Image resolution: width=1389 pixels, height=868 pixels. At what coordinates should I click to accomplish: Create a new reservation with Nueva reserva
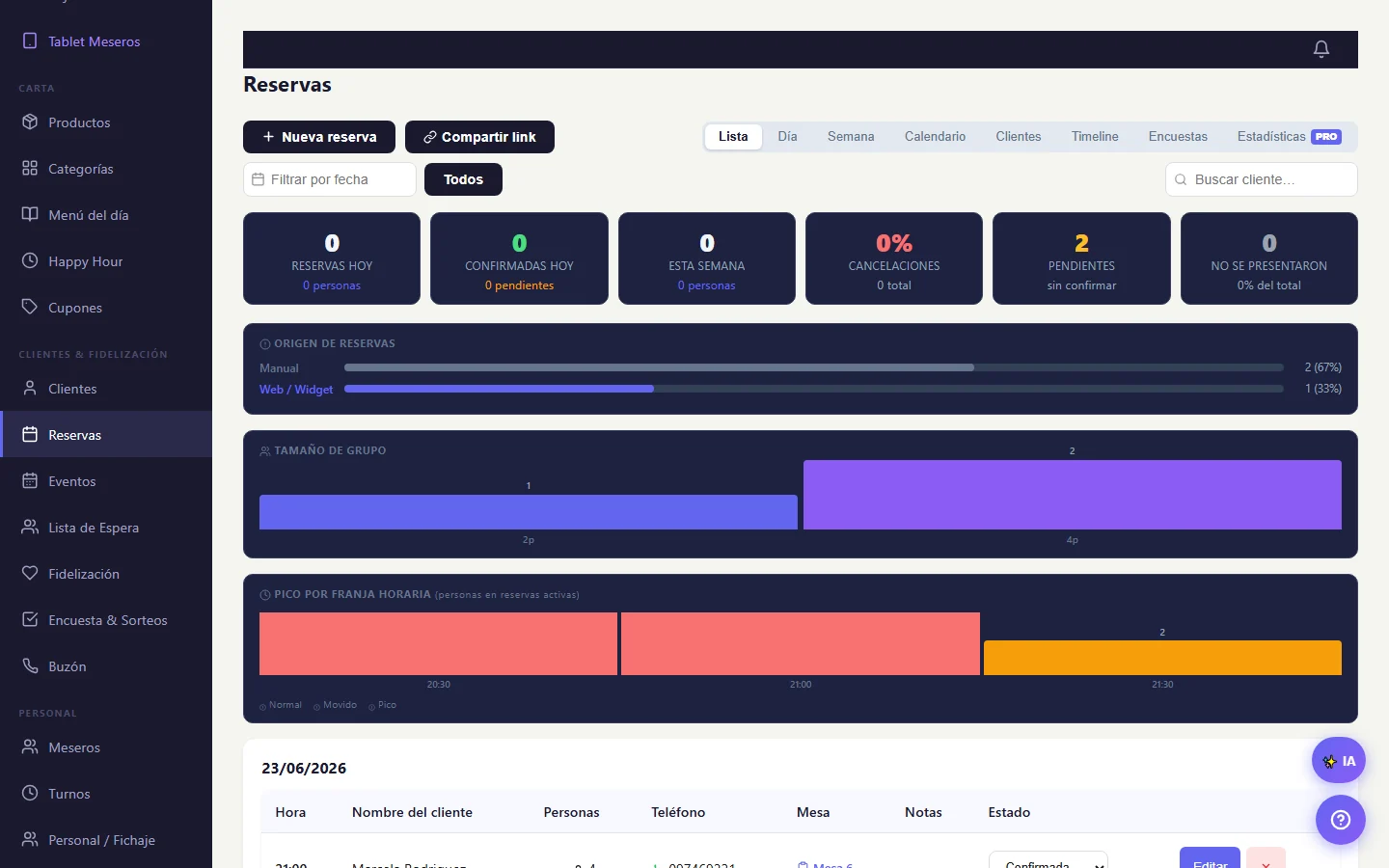(x=319, y=137)
